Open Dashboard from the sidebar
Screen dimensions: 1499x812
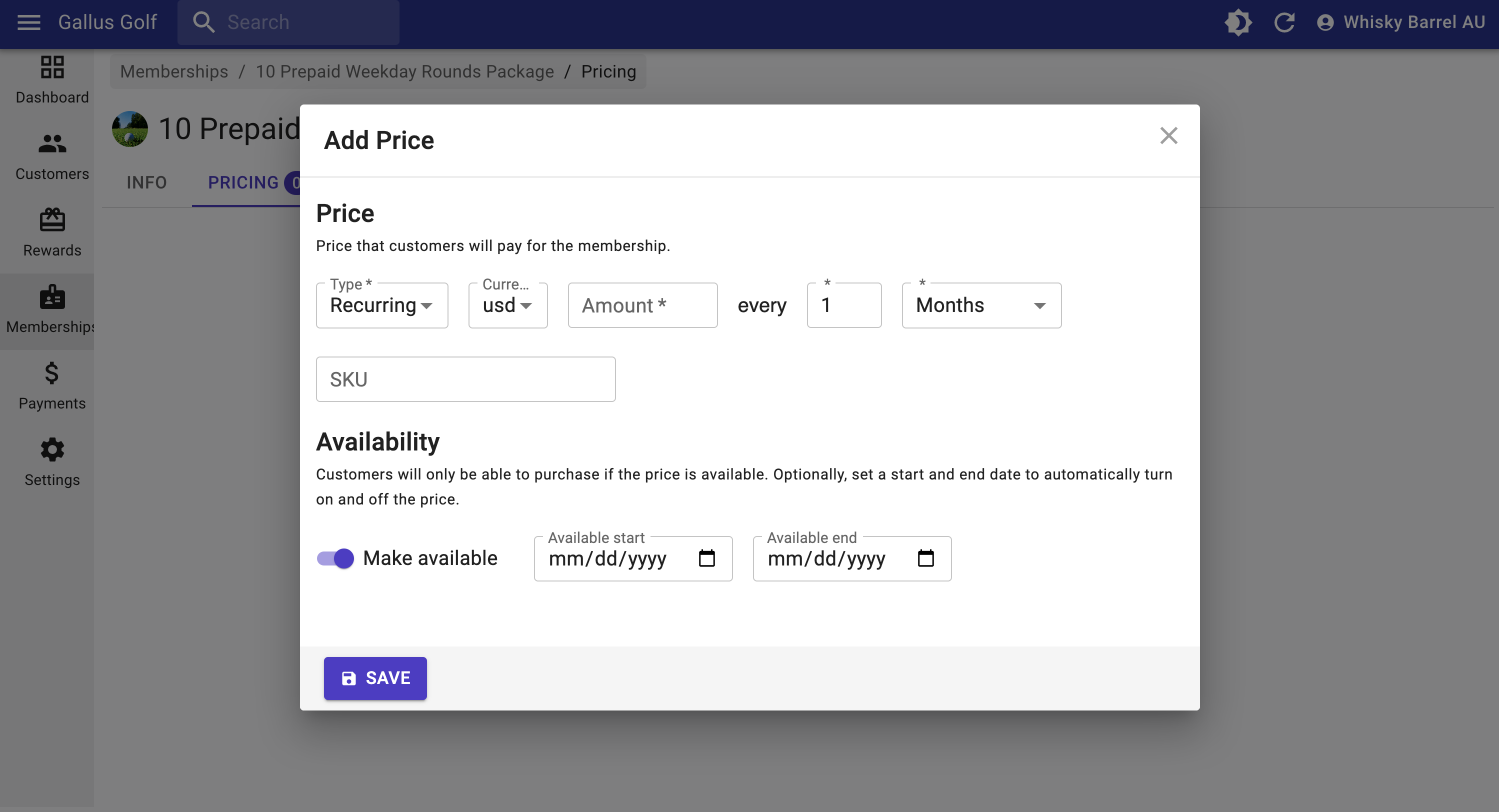52,80
